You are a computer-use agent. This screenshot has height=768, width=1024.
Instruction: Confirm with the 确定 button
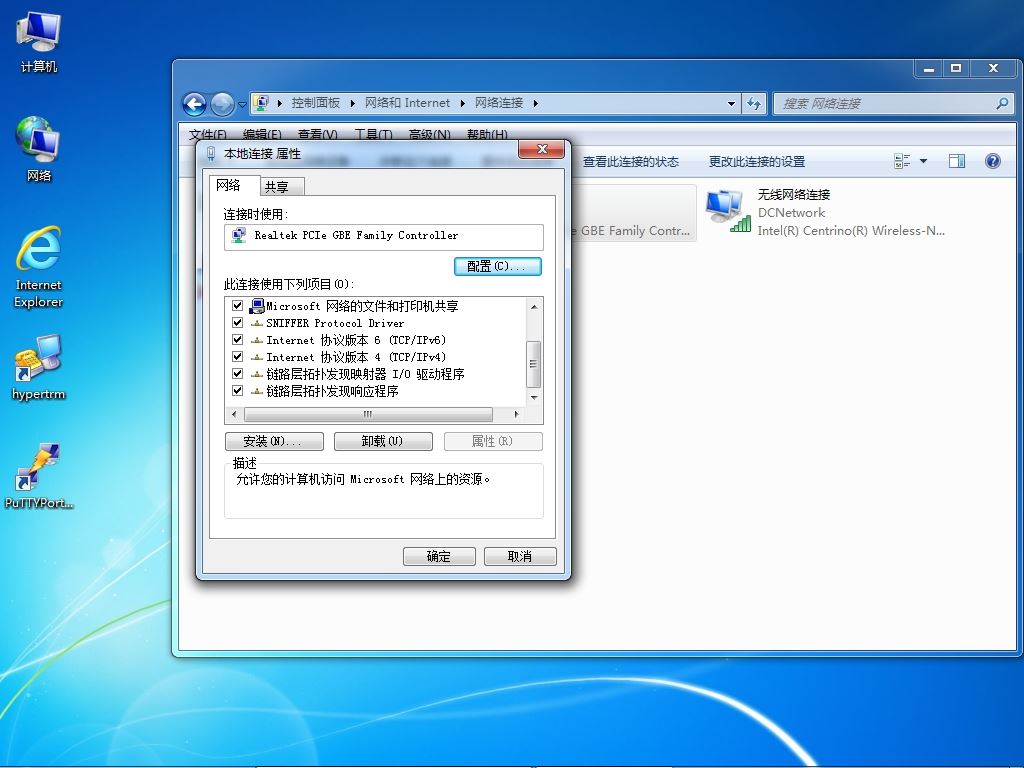[440, 556]
